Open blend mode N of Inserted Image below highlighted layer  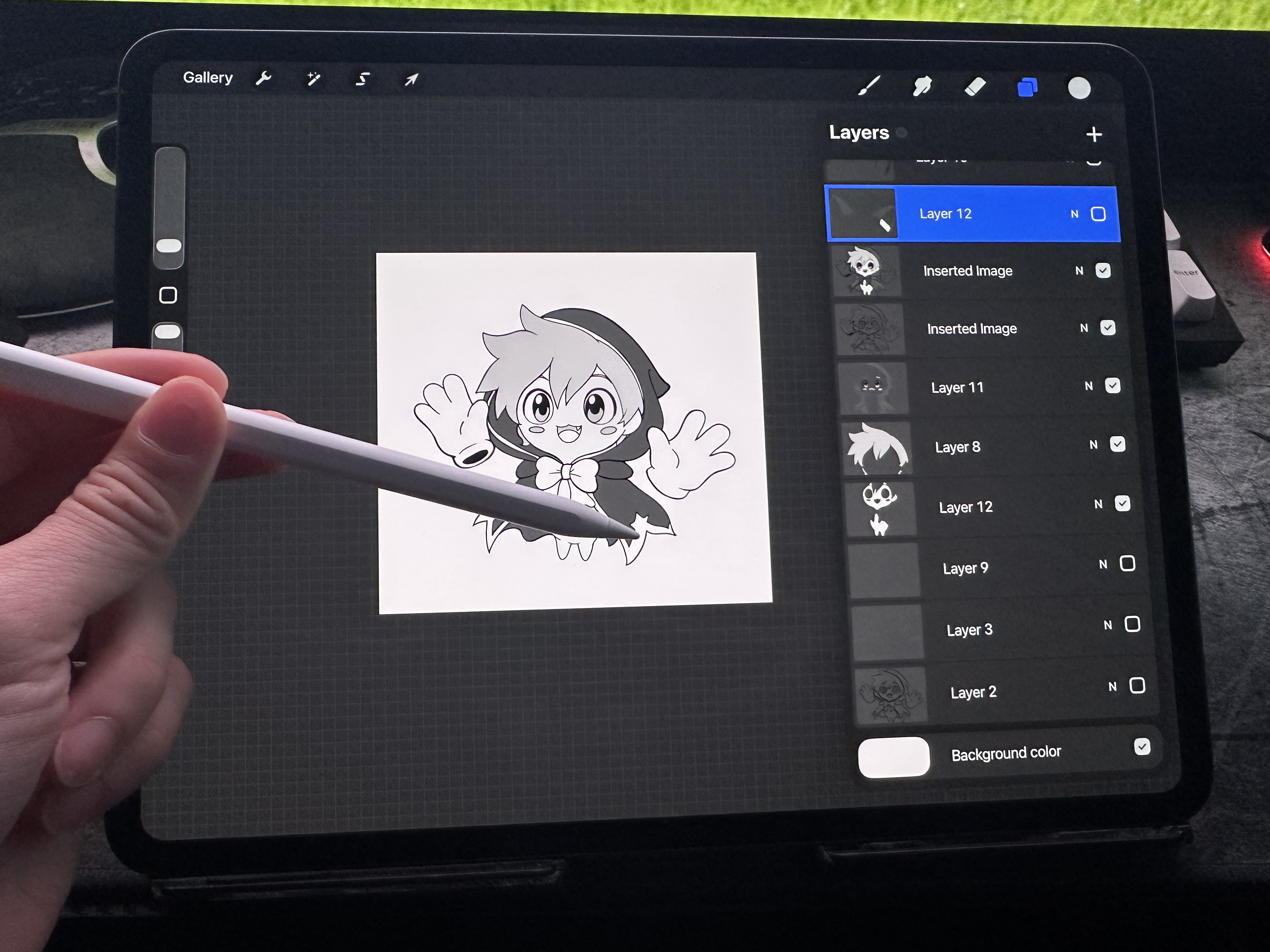pyautogui.click(x=1079, y=271)
